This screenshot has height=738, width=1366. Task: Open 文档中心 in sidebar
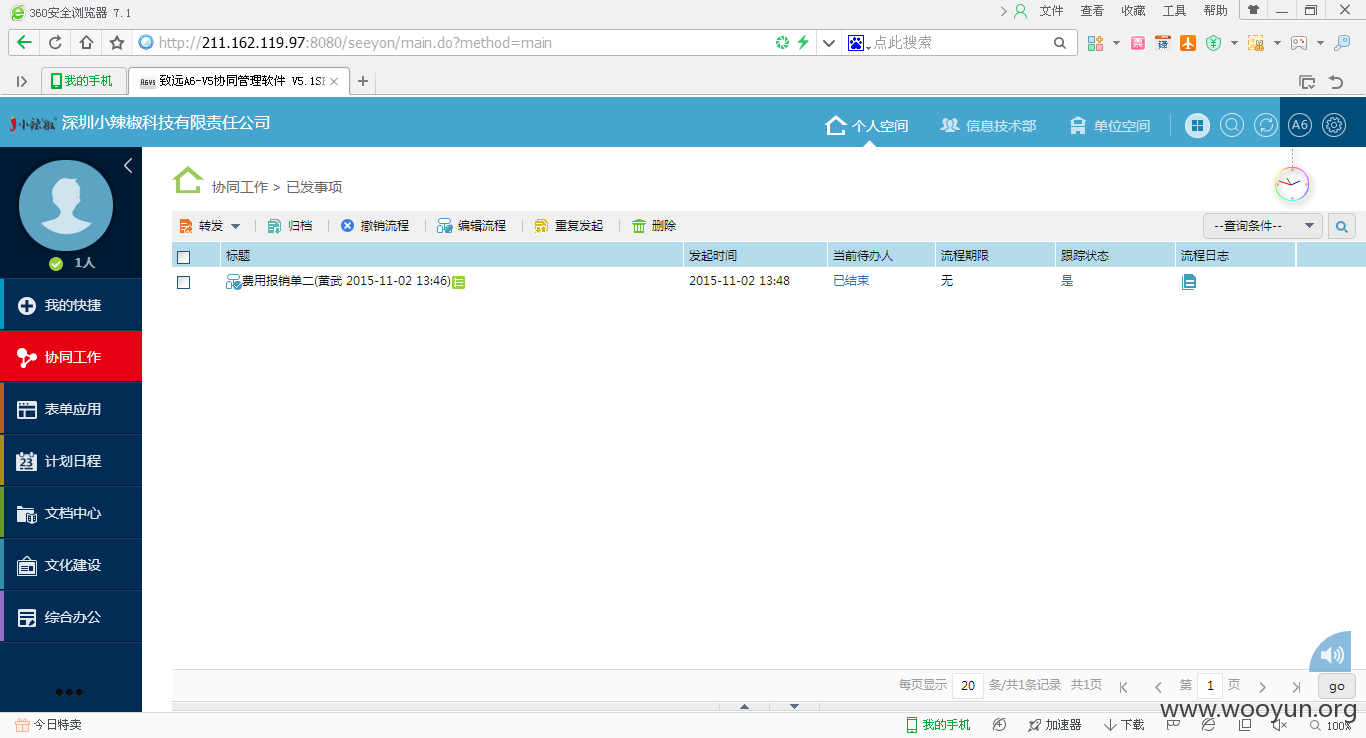(71, 513)
